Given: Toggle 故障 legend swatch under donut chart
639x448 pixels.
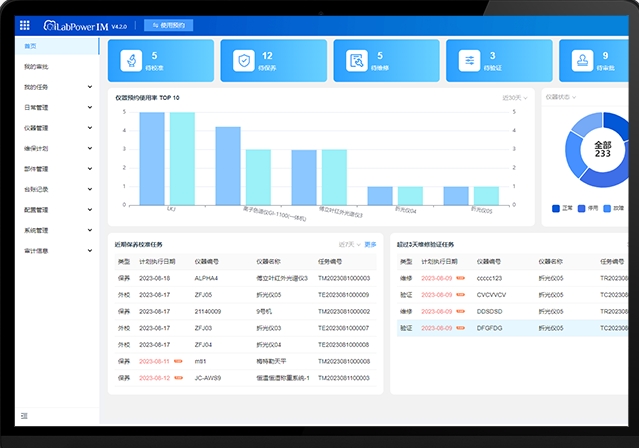Looking at the screenshot, I should (x=607, y=208).
